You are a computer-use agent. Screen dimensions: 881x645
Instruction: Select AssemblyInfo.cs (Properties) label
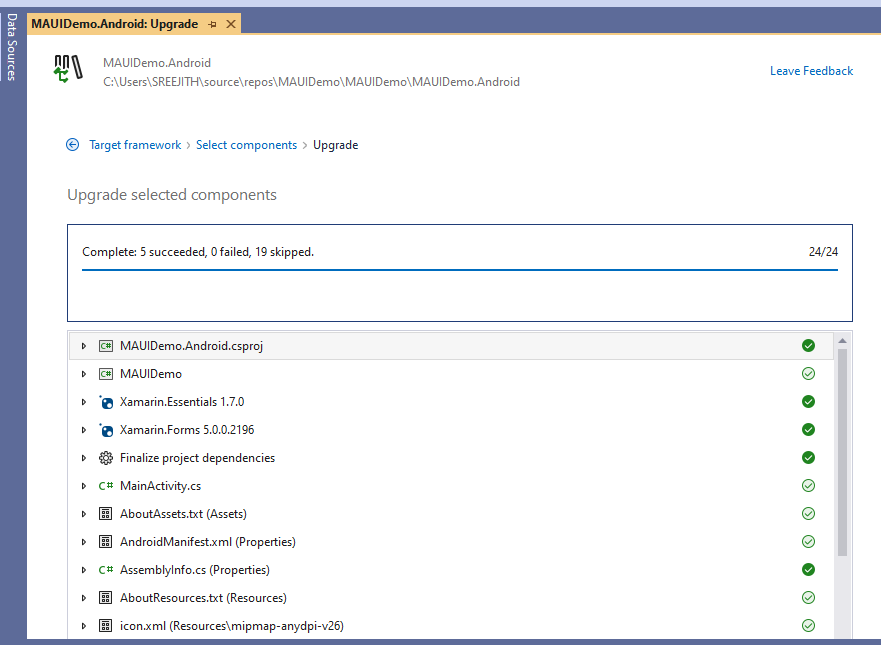[x=194, y=570]
